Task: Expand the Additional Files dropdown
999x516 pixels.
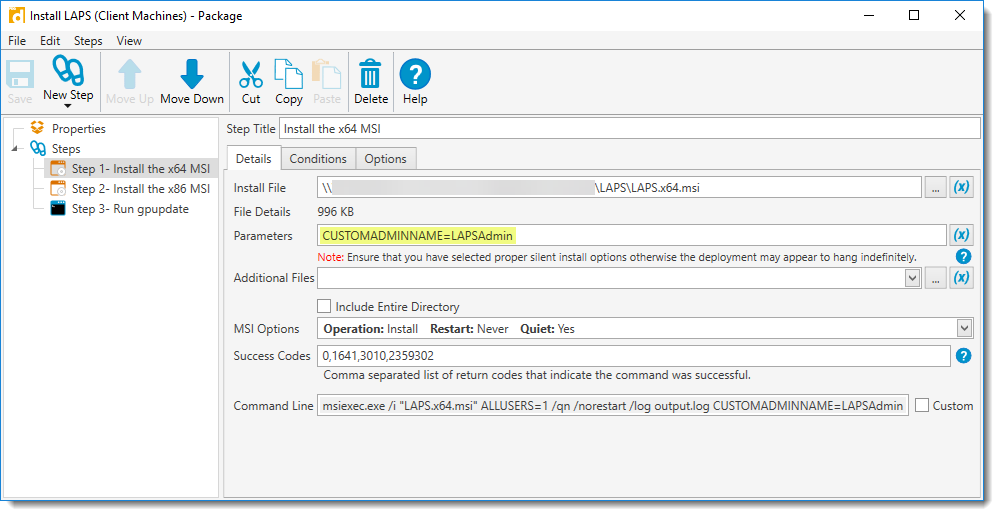Action: pyautogui.click(x=912, y=279)
